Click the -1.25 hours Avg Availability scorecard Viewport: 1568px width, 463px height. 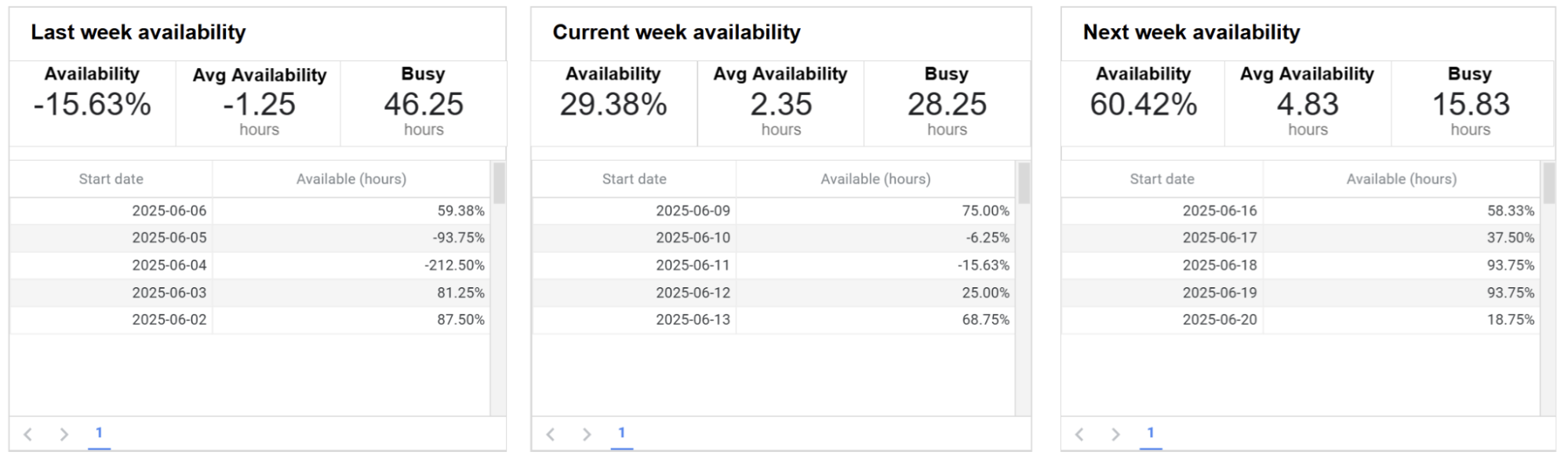click(x=259, y=104)
